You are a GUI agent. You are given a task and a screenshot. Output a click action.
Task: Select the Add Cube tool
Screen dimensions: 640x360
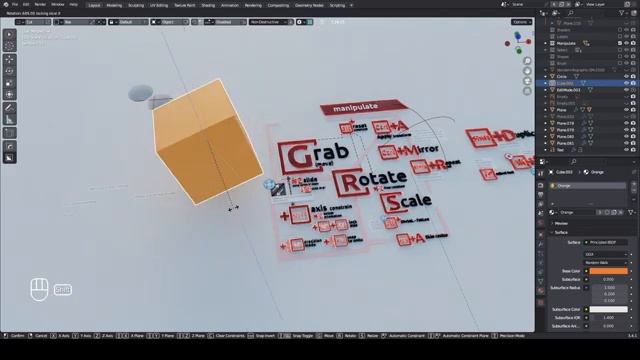9,133
